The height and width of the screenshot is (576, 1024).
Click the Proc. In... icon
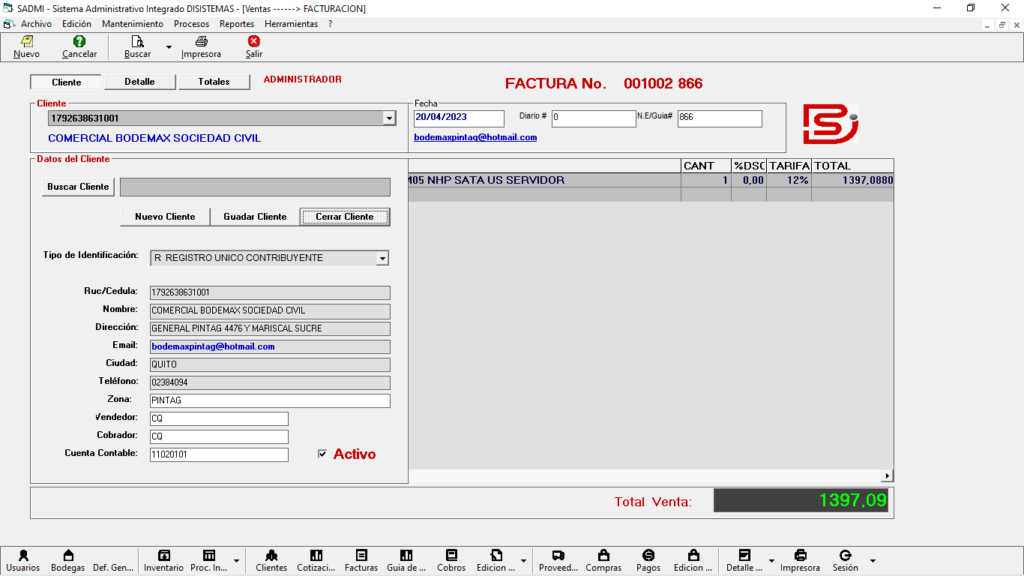click(x=209, y=555)
